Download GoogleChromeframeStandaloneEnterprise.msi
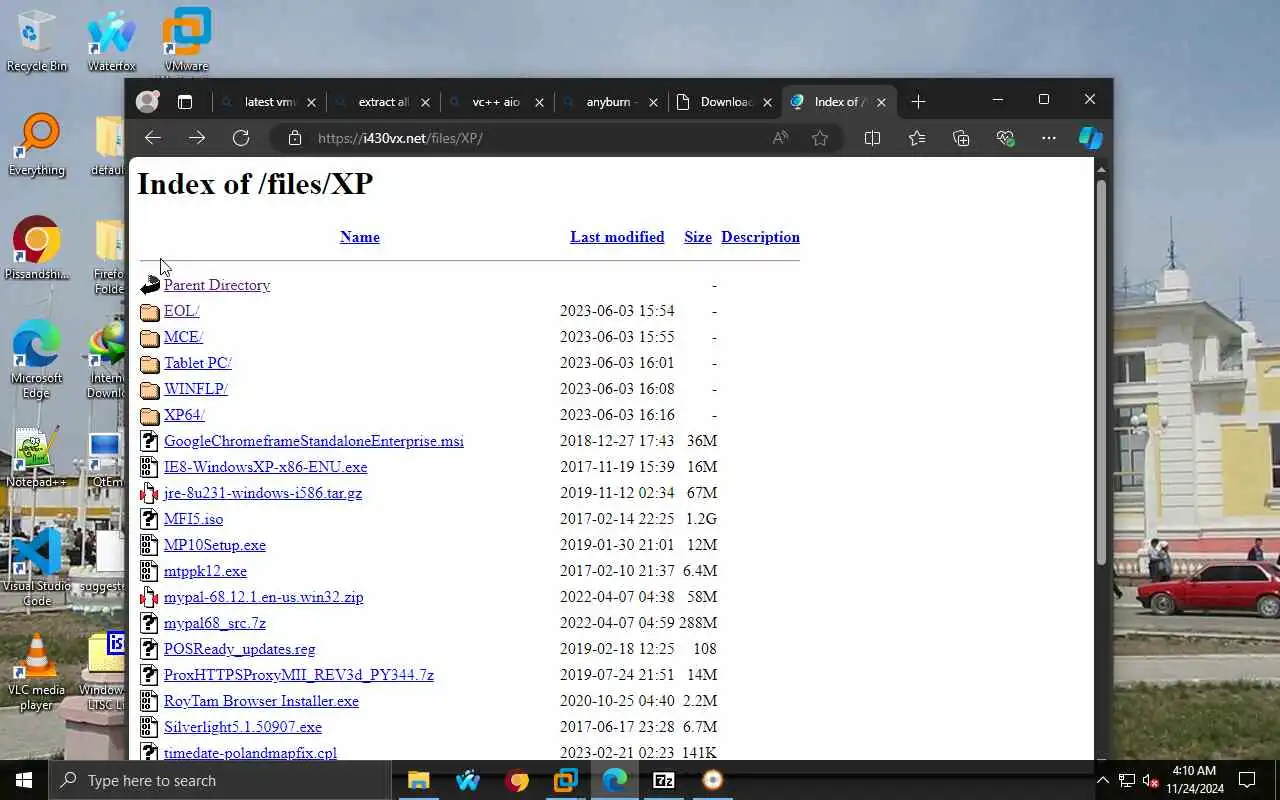 [x=314, y=441]
